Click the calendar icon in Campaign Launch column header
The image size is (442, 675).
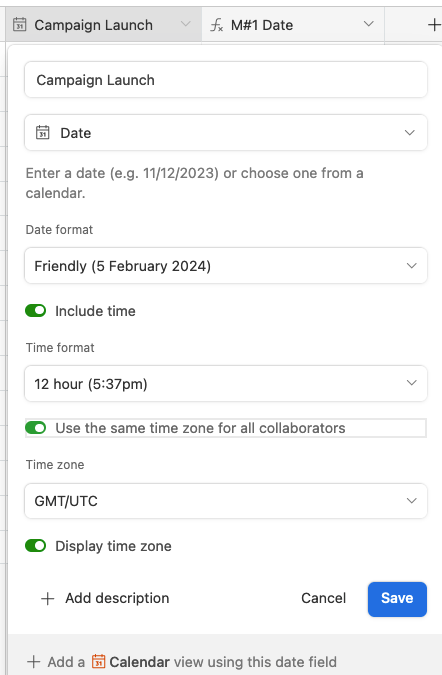[x=19, y=25]
